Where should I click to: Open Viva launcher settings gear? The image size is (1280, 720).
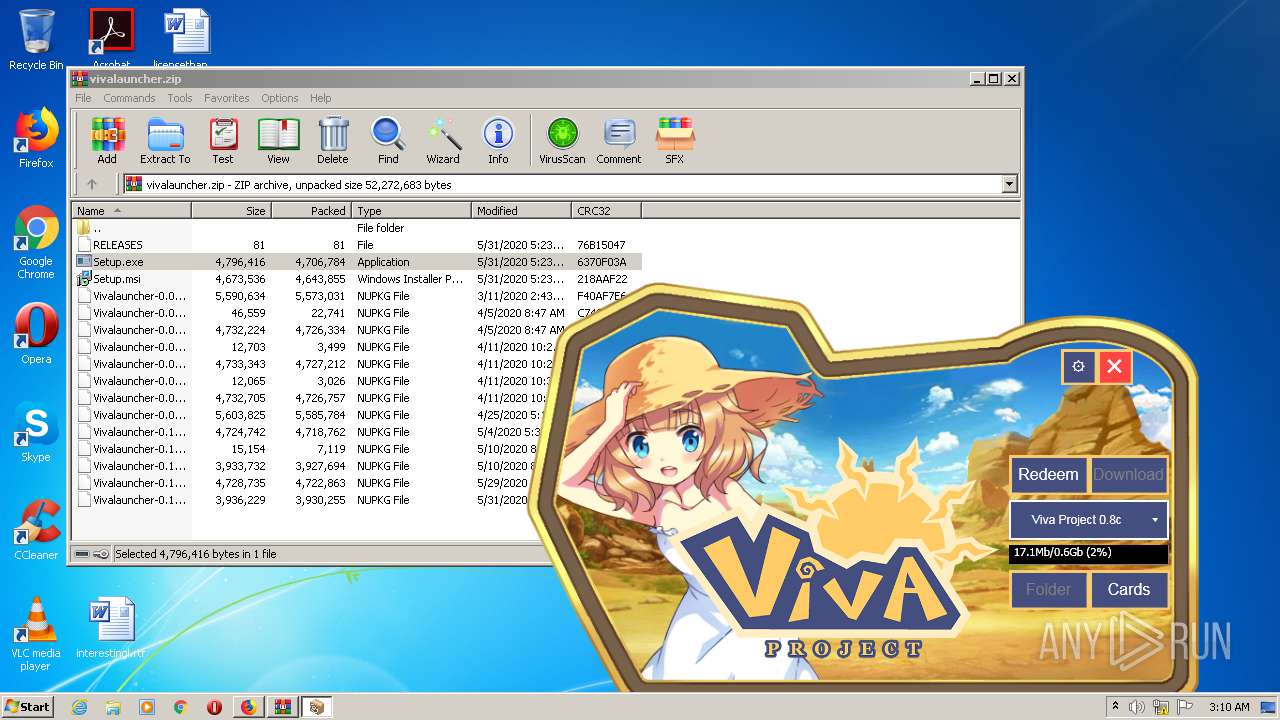[x=1078, y=367]
